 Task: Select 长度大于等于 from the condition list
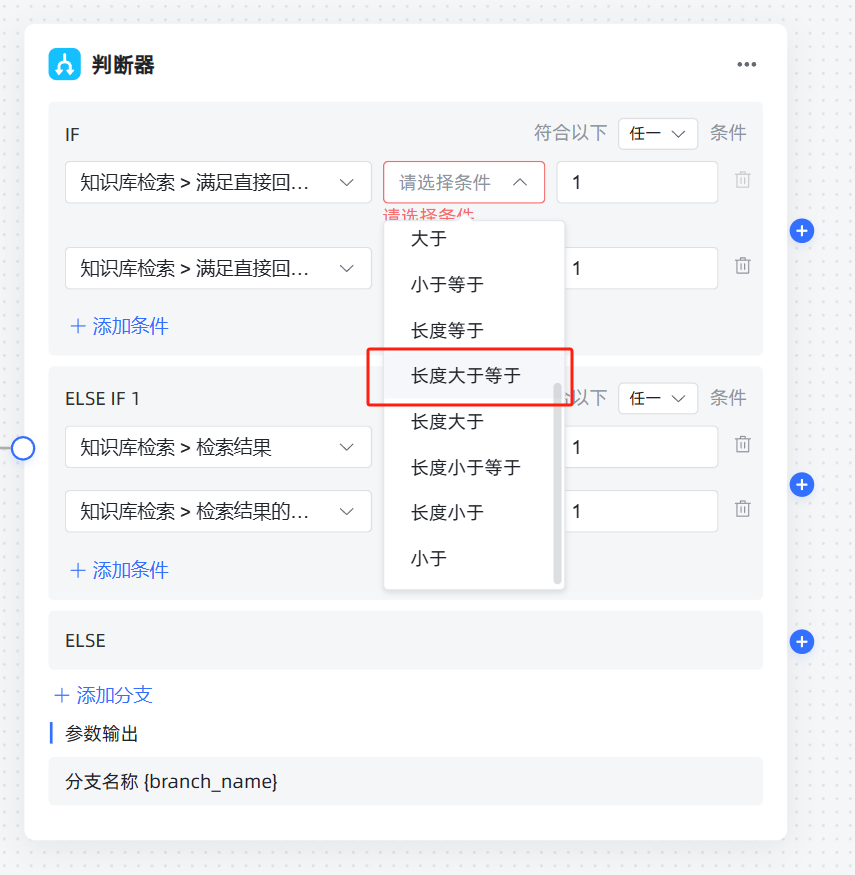point(466,376)
